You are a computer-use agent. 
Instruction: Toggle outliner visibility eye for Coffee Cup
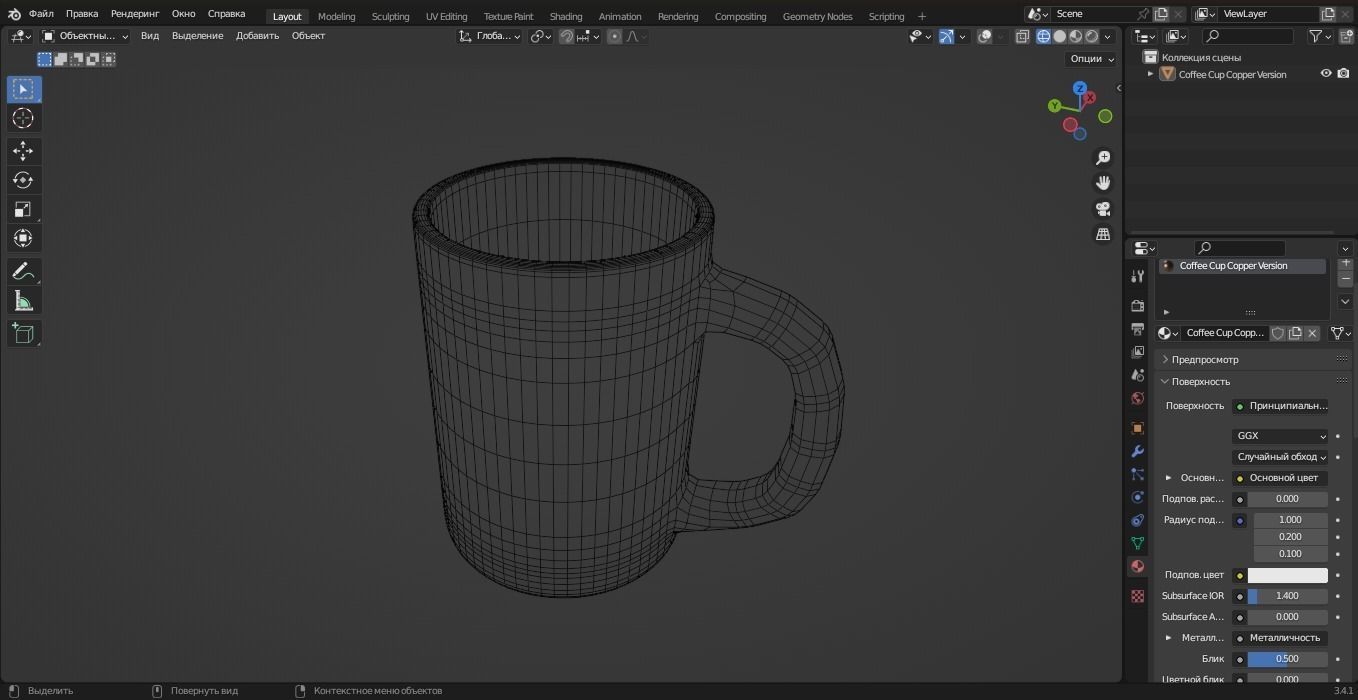tap(1326, 74)
